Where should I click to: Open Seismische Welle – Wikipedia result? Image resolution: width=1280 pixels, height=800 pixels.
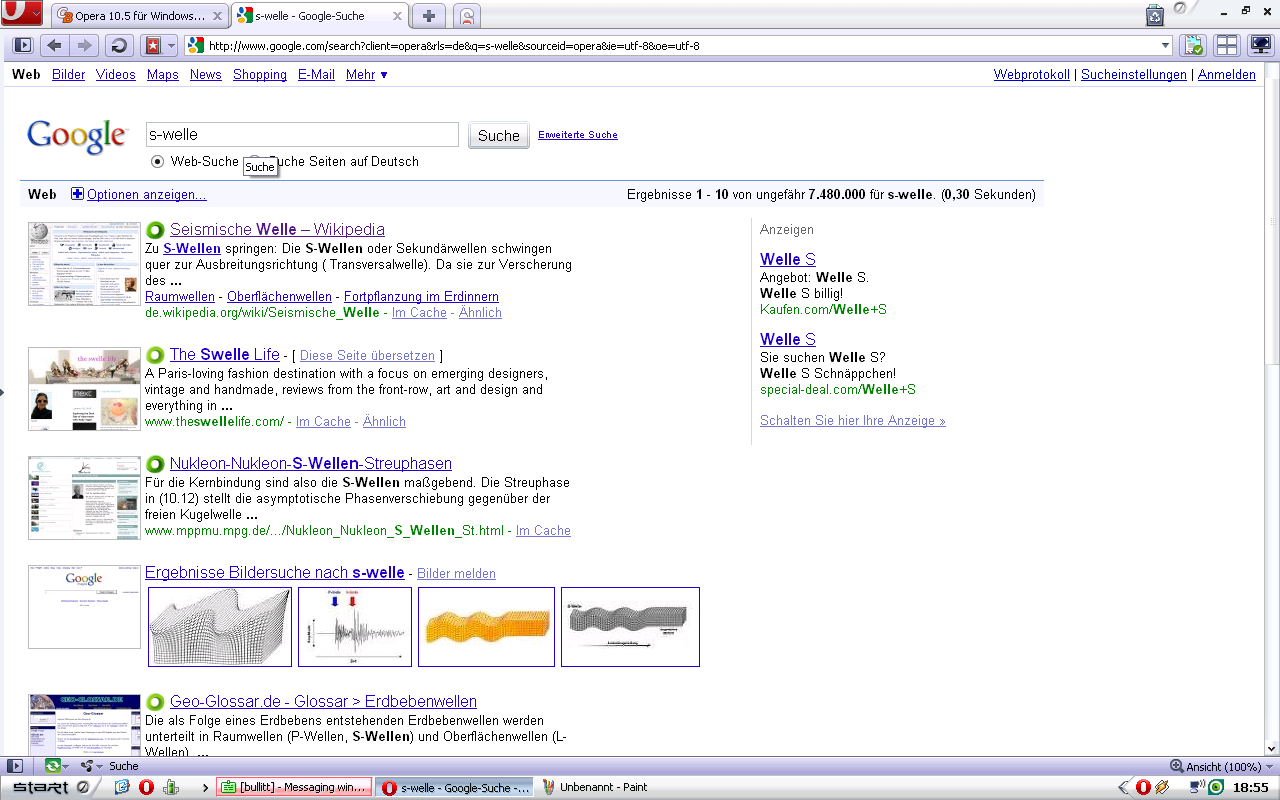click(277, 229)
